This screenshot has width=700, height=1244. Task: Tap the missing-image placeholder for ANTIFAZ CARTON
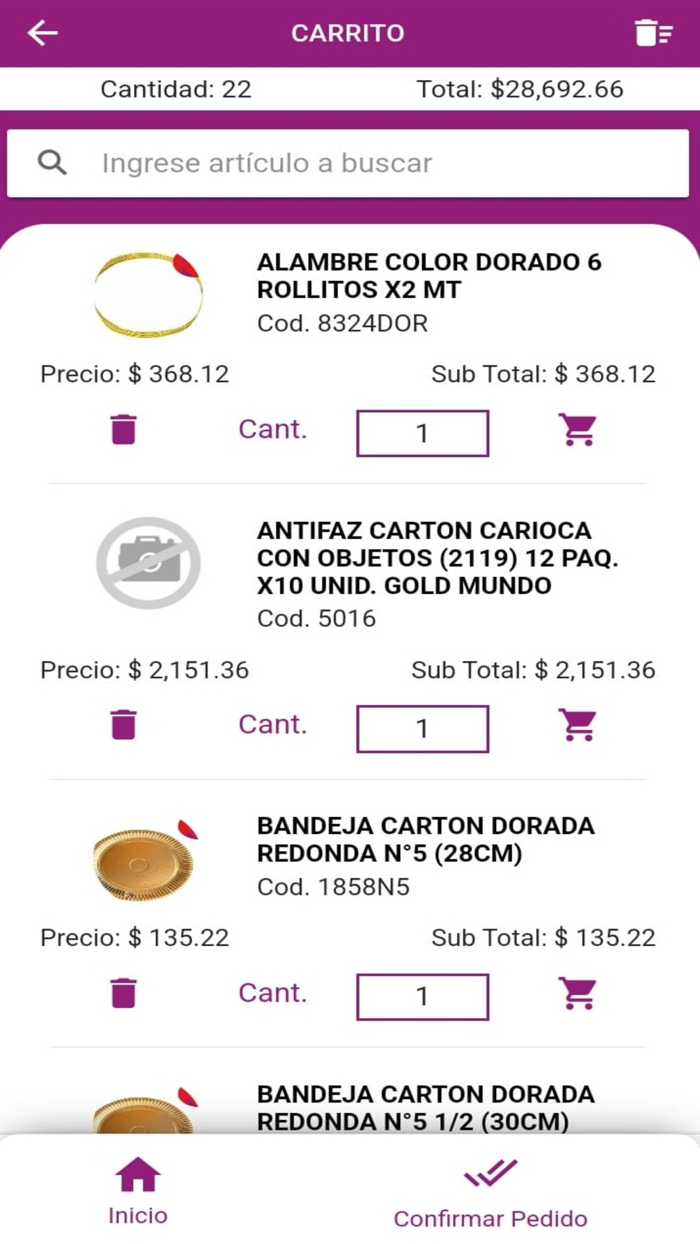tap(148, 562)
